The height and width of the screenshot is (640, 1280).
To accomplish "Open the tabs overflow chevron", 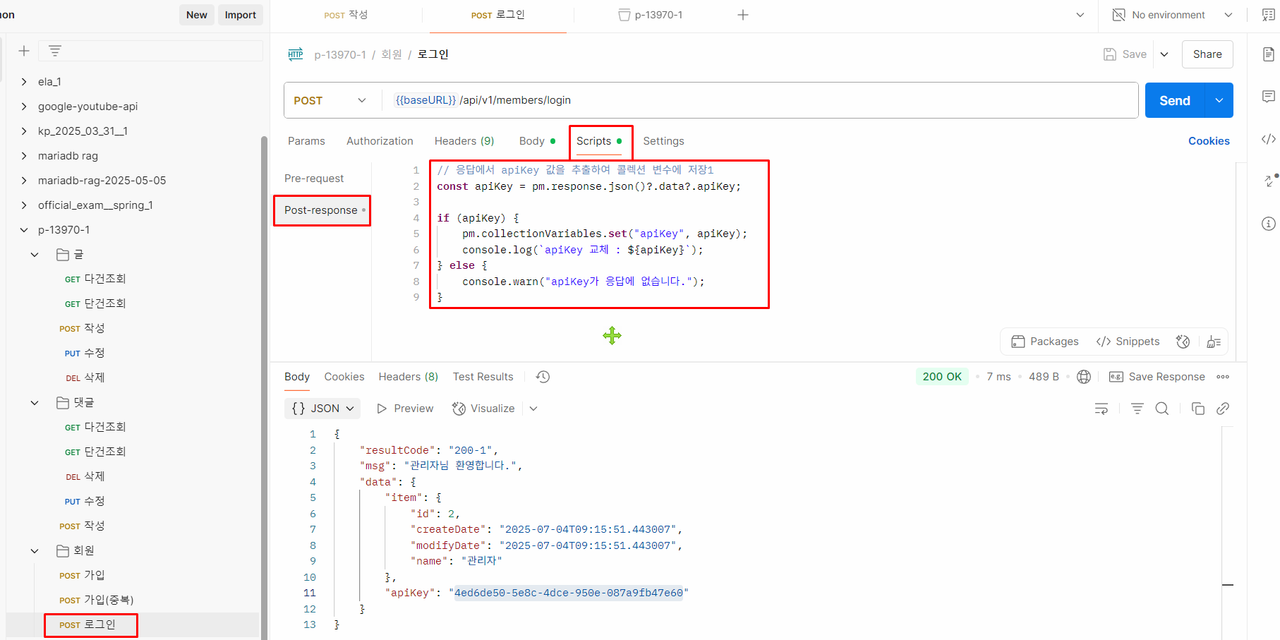I will (1079, 15).
